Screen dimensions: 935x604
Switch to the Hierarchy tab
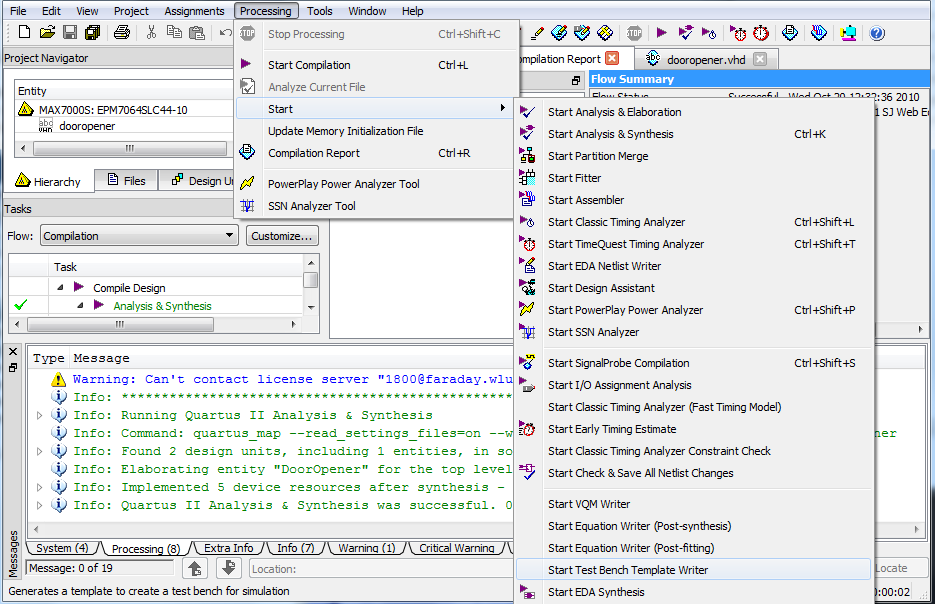click(x=48, y=181)
